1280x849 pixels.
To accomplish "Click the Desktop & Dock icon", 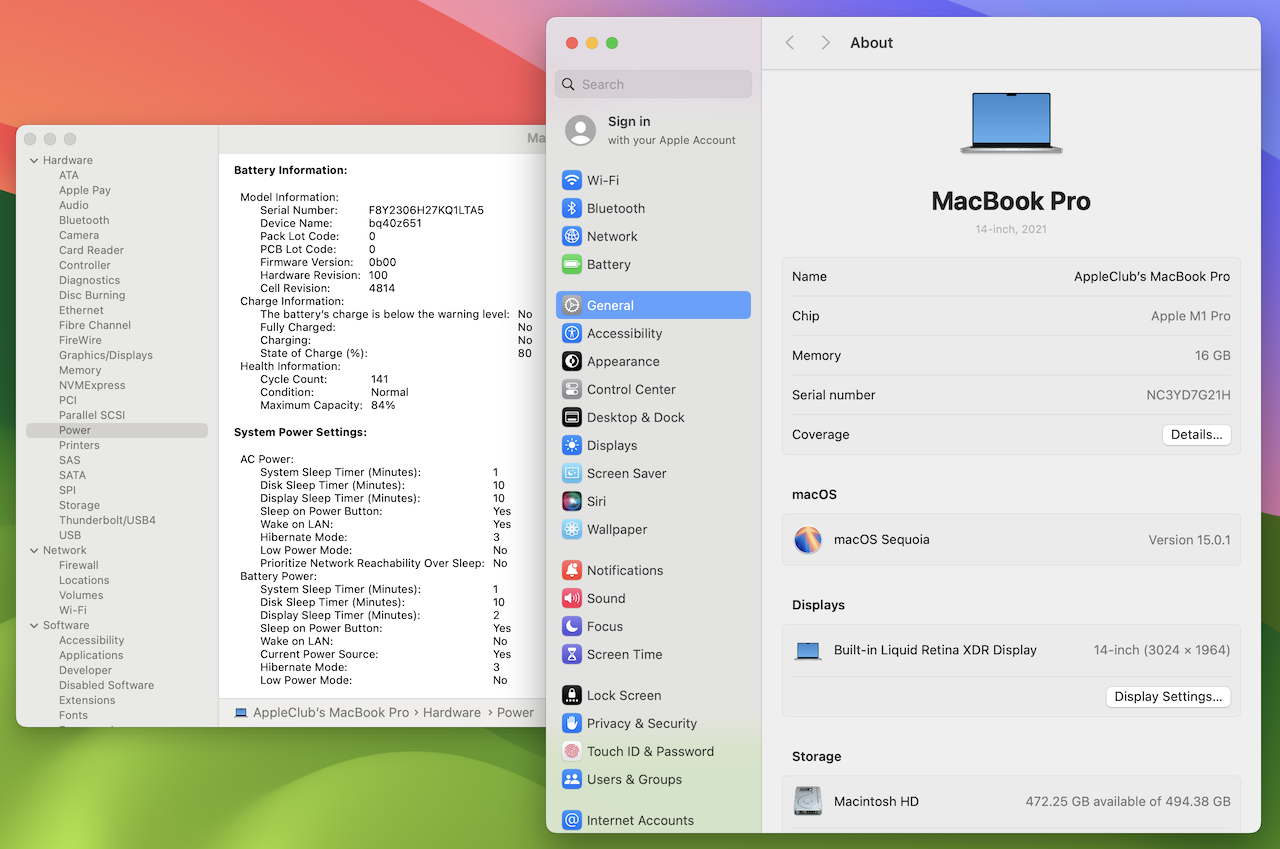I will (572, 417).
